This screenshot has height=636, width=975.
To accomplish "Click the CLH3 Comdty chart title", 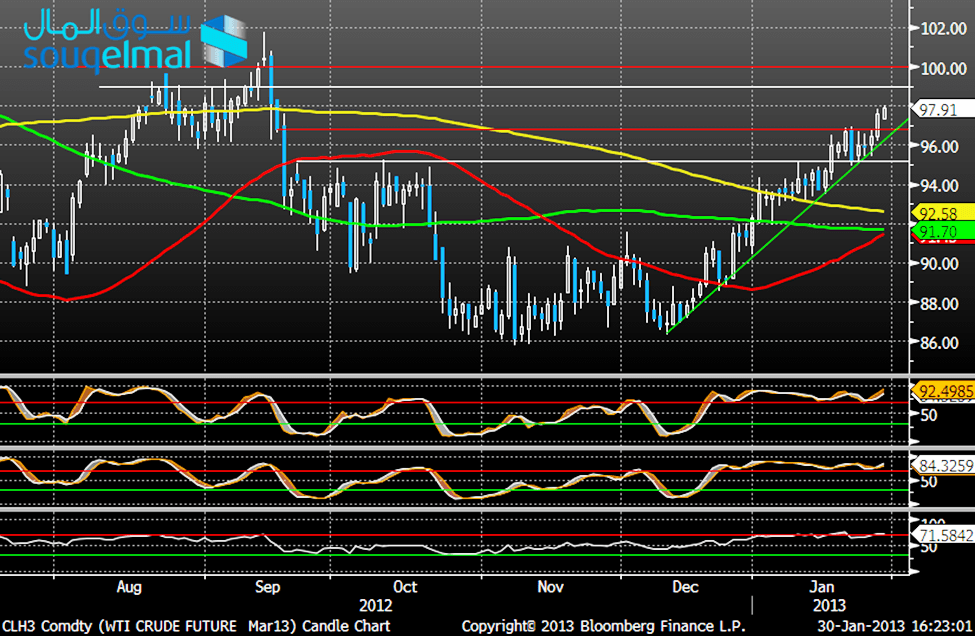I will click(196, 626).
